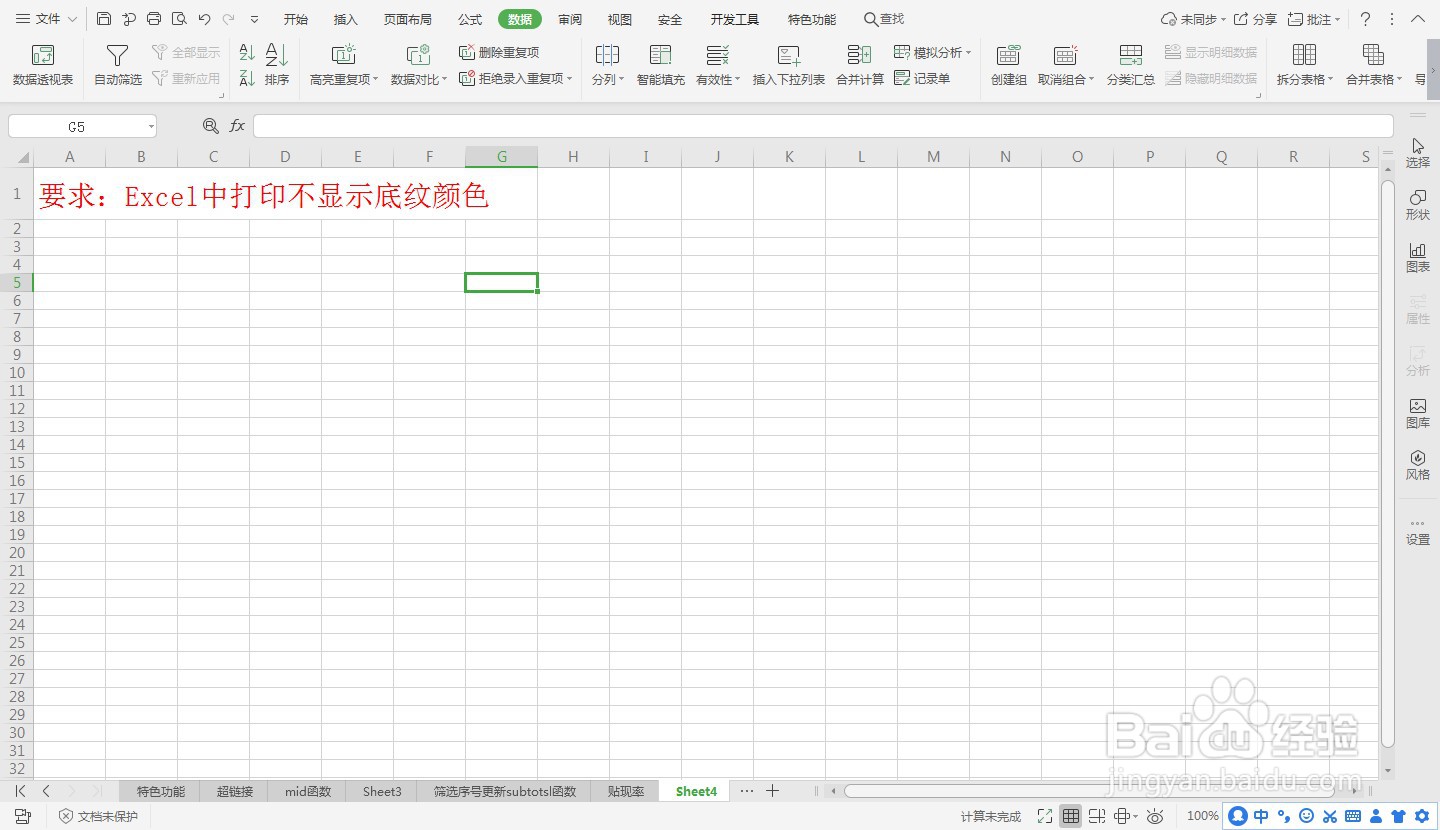The width and height of the screenshot is (1440, 830).
Task: Sort ascending with the A-Z icon
Action: [247, 53]
